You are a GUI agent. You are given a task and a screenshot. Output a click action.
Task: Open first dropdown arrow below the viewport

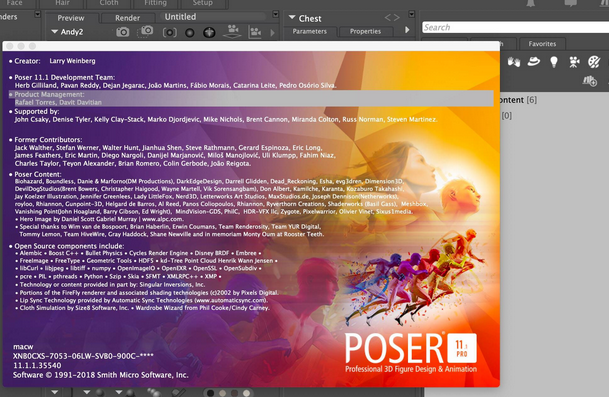click(x=54, y=392)
